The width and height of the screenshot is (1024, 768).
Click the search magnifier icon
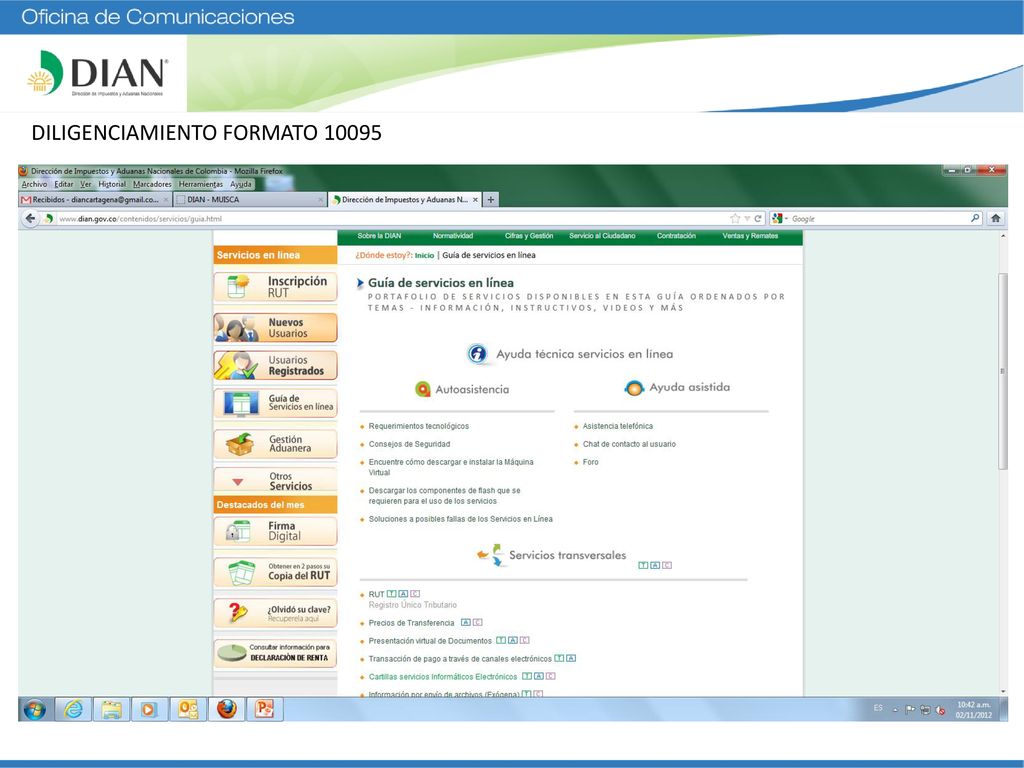pyautogui.click(x=975, y=218)
